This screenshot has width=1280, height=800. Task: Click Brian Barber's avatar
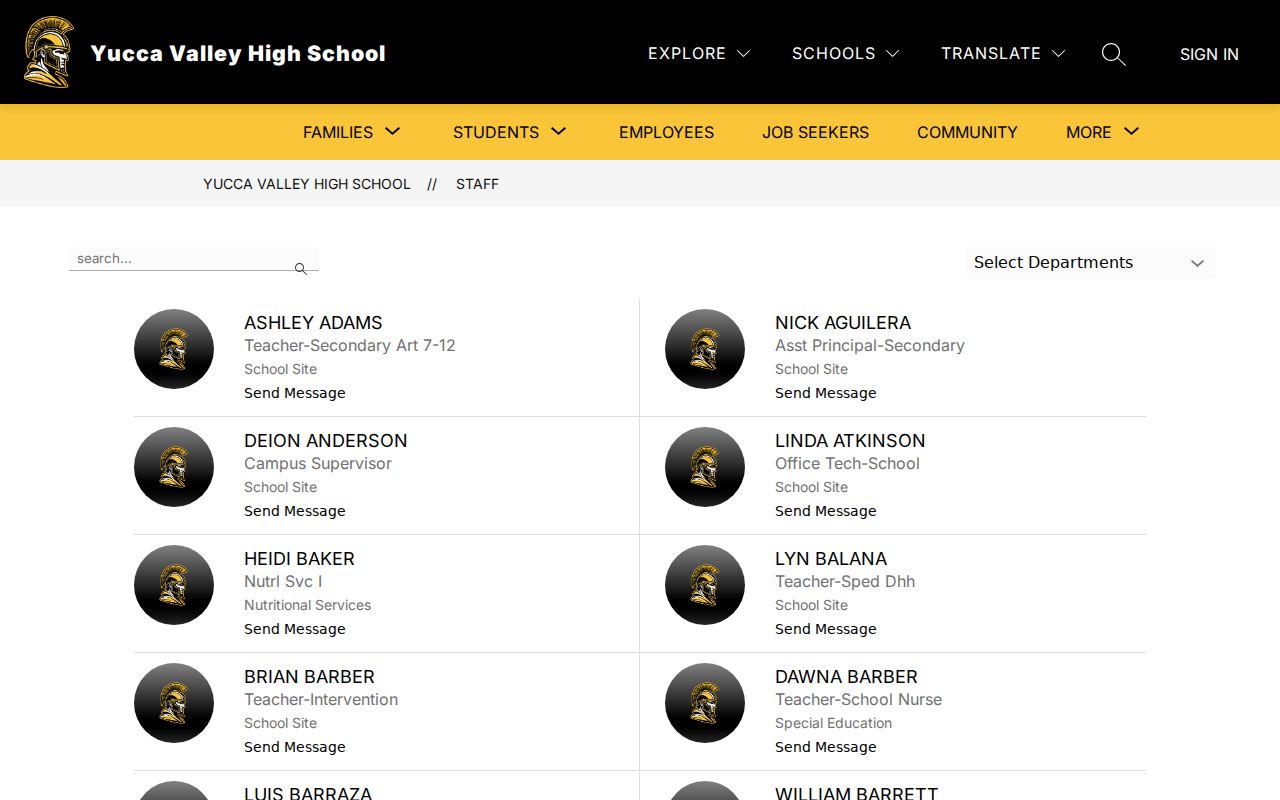point(174,703)
